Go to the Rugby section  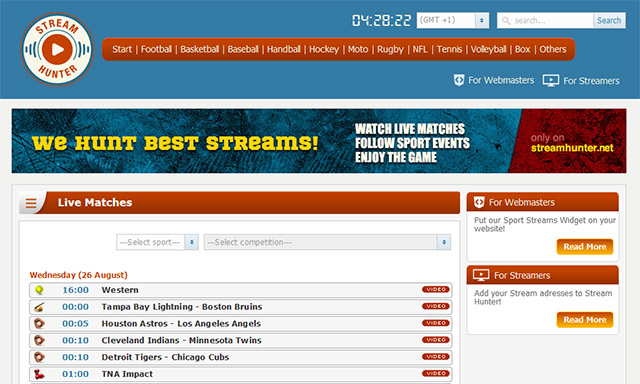point(390,49)
